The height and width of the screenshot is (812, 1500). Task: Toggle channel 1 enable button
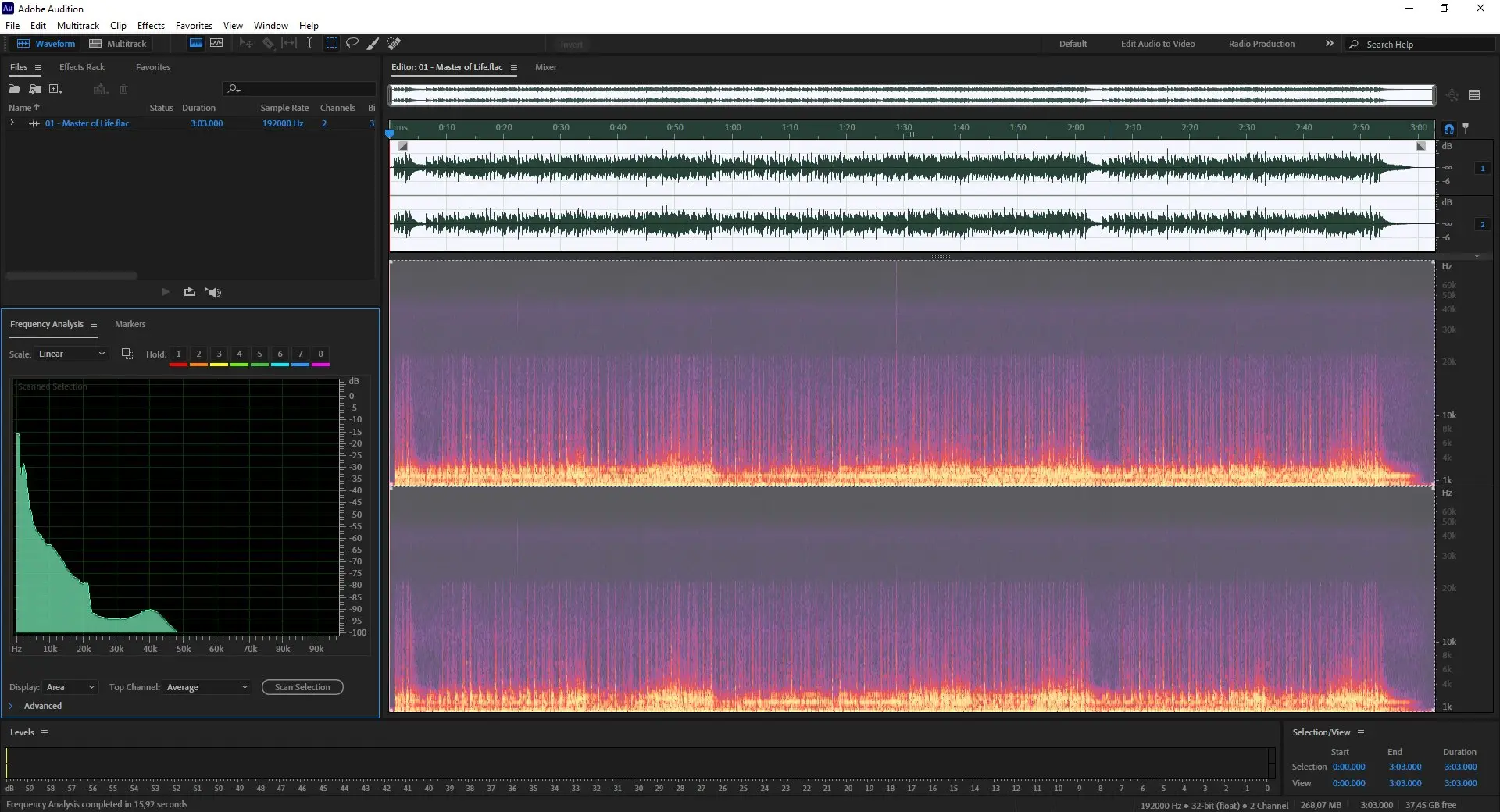click(x=1482, y=168)
